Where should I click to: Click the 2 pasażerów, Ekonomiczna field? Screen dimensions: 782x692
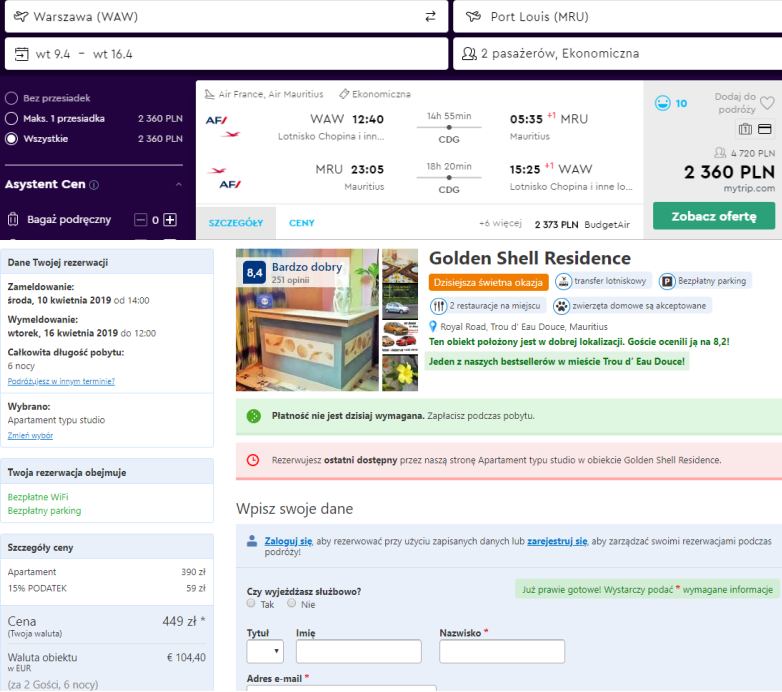click(x=617, y=54)
